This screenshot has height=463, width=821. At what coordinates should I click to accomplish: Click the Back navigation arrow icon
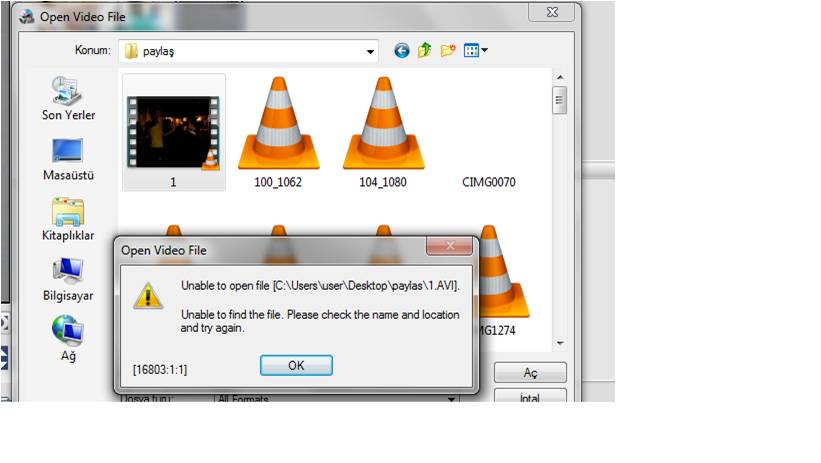(402, 50)
